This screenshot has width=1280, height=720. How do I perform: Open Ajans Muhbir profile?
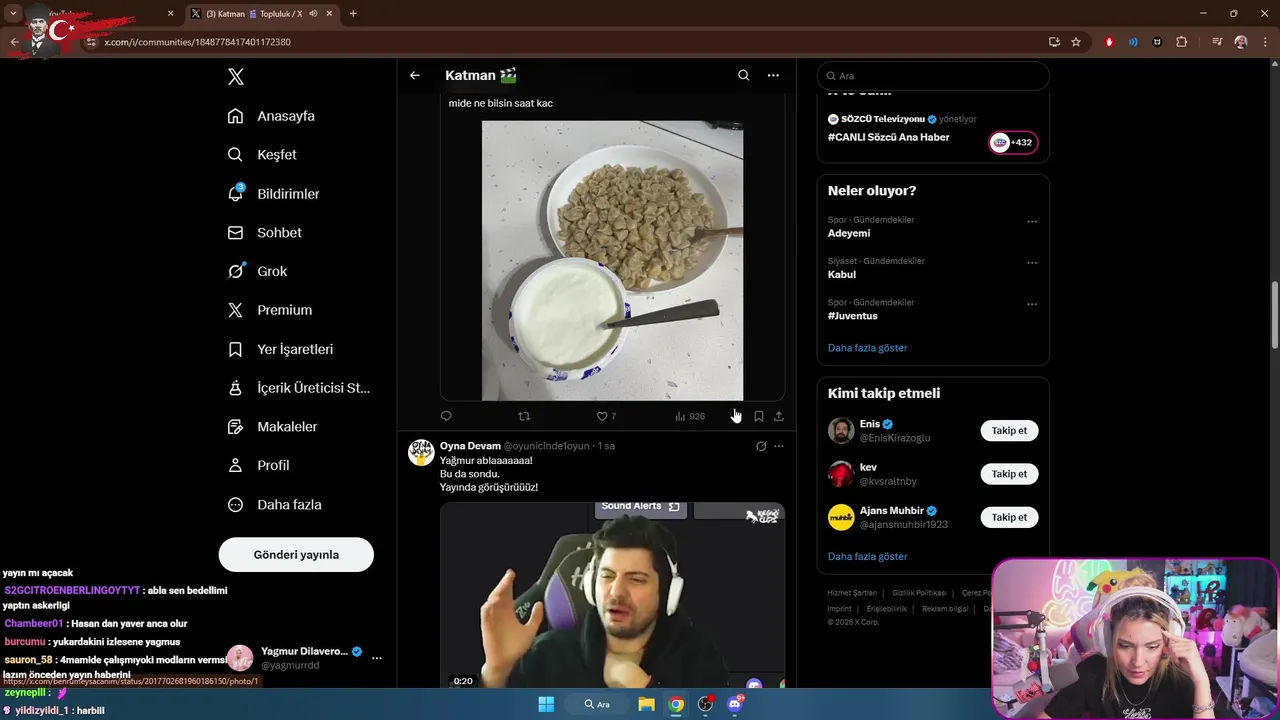[892, 510]
